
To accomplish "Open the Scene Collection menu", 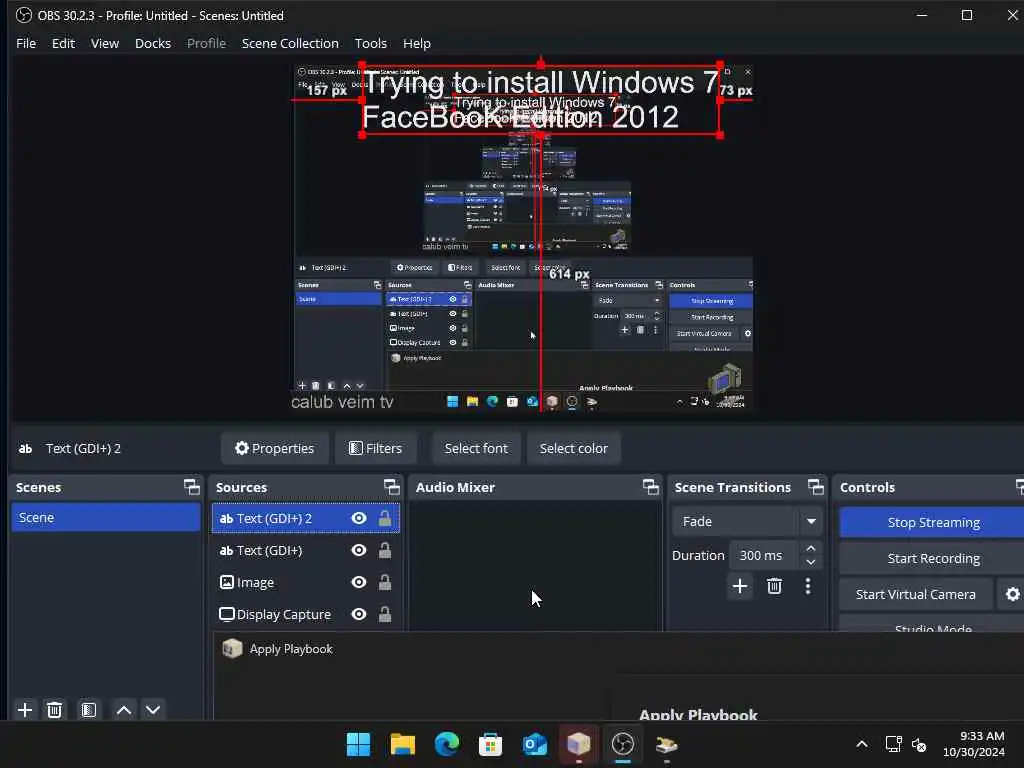I will [x=290, y=43].
